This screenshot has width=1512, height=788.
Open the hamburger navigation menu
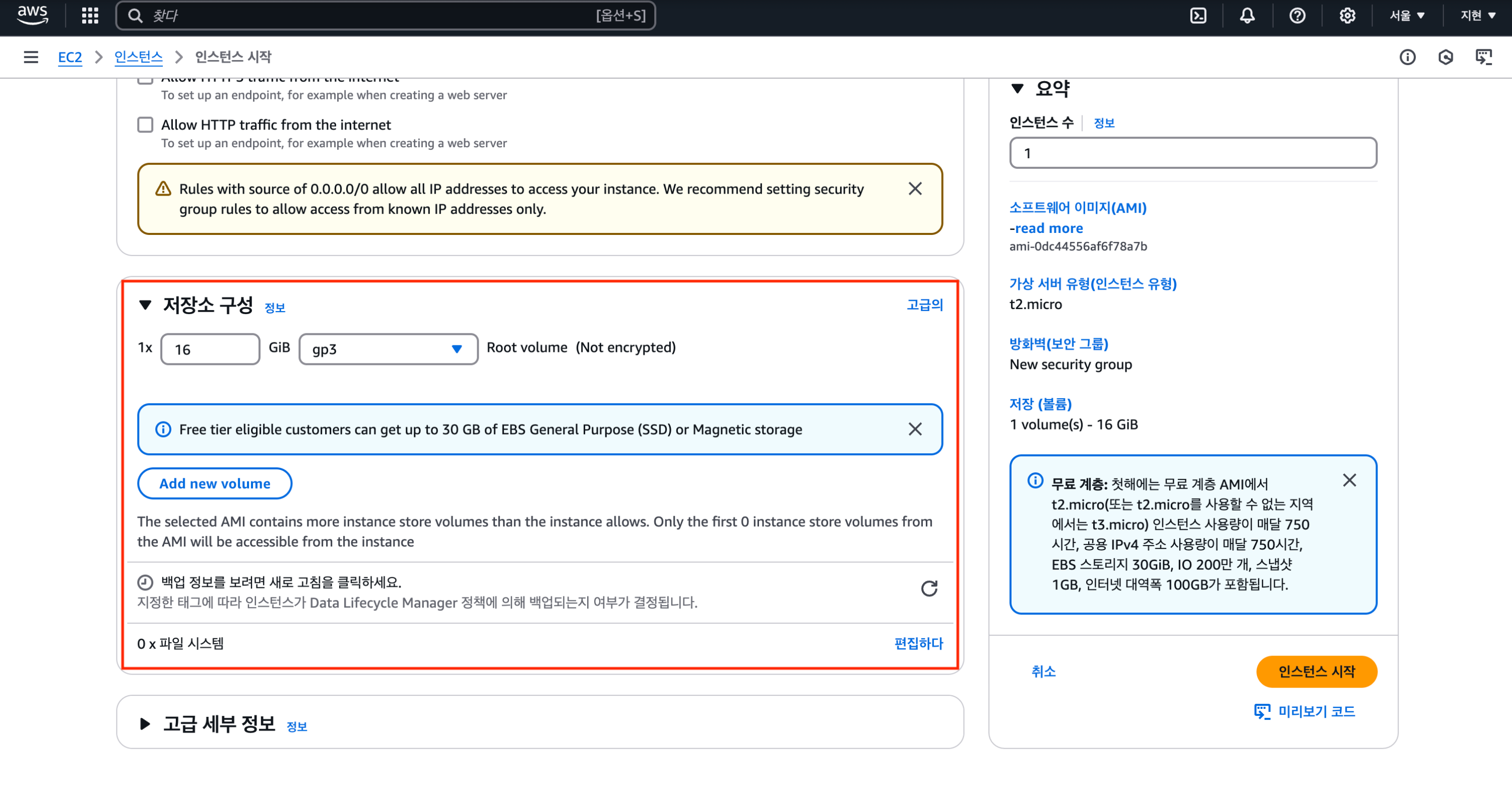point(31,57)
